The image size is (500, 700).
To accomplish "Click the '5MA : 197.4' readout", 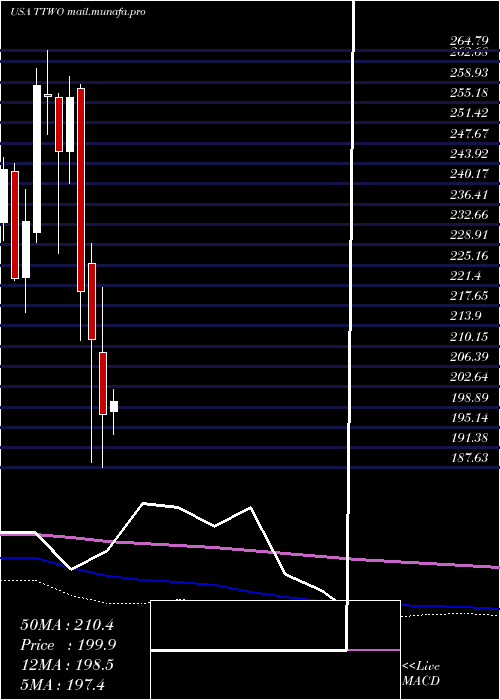I will tap(63, 684).
